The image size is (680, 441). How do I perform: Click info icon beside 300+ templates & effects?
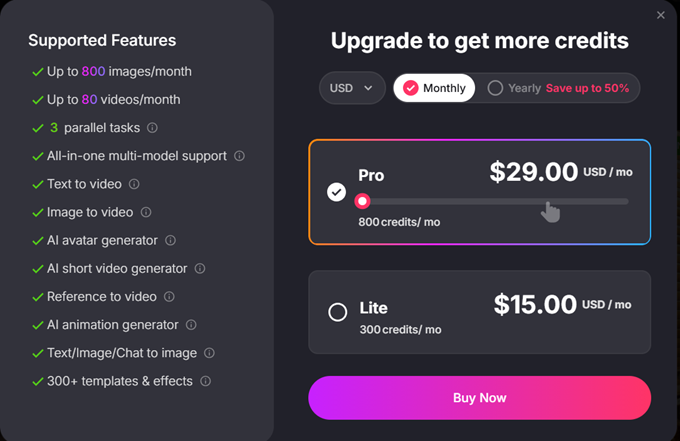(x=205, y=381)
